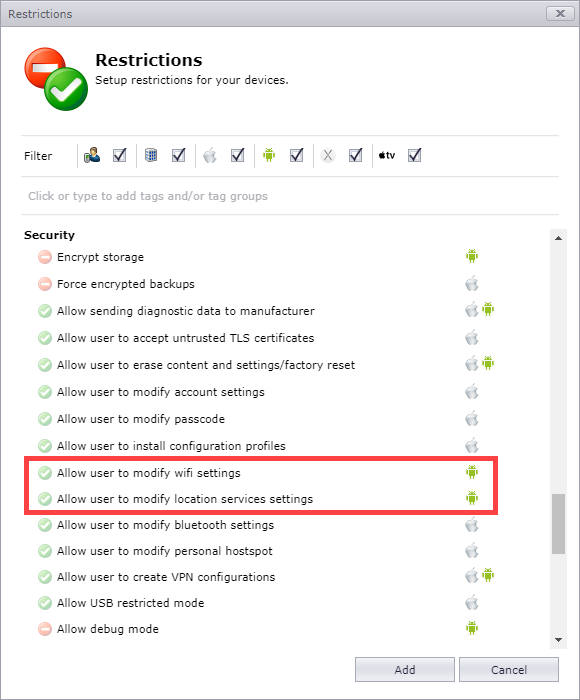
Task: Click the Apple TV filter icon
Action: click(387, 155)
